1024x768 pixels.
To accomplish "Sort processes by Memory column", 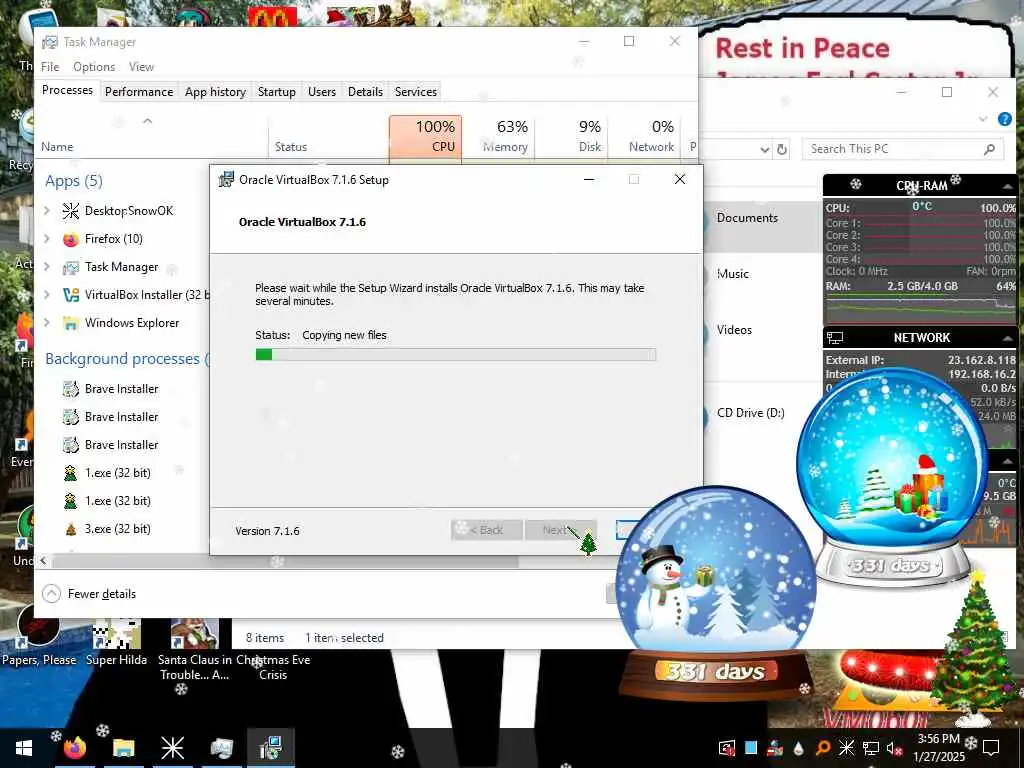I will [498, 136].
